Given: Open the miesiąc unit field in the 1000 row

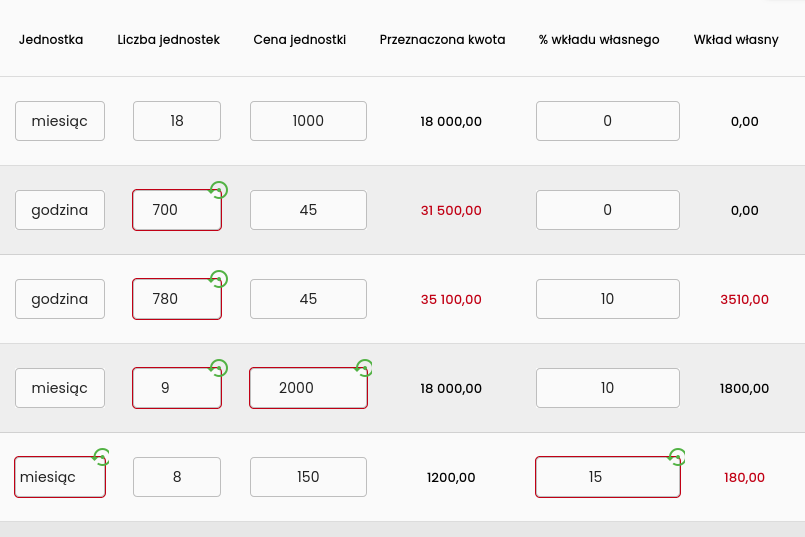Looking at the screenshot, I should coord(60,121).
